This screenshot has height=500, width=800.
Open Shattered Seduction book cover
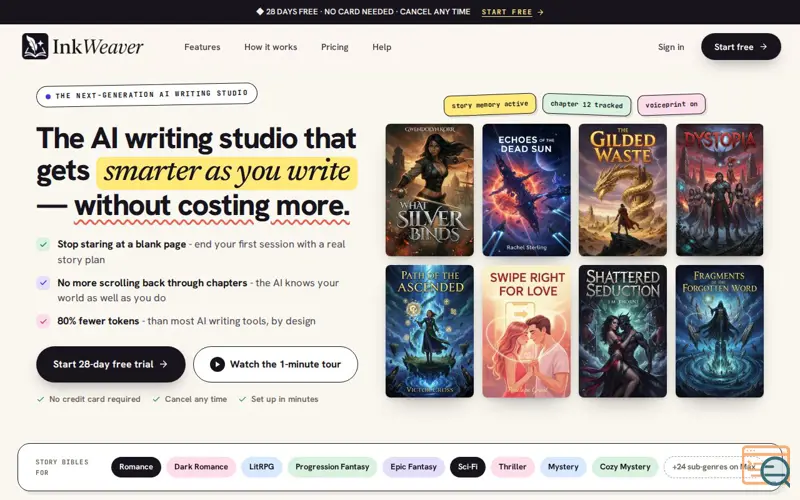point(622,331)
